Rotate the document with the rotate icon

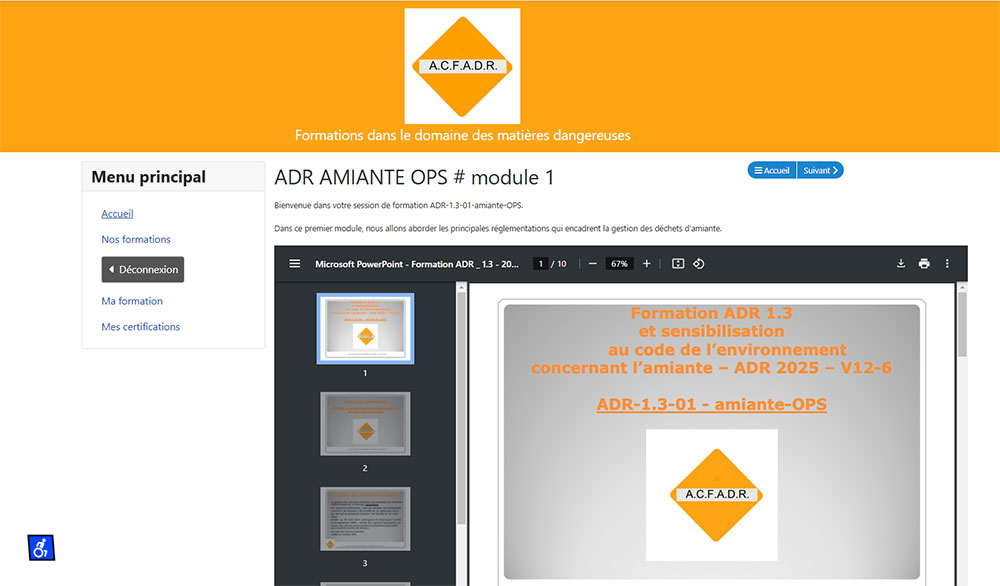point(698,263)
